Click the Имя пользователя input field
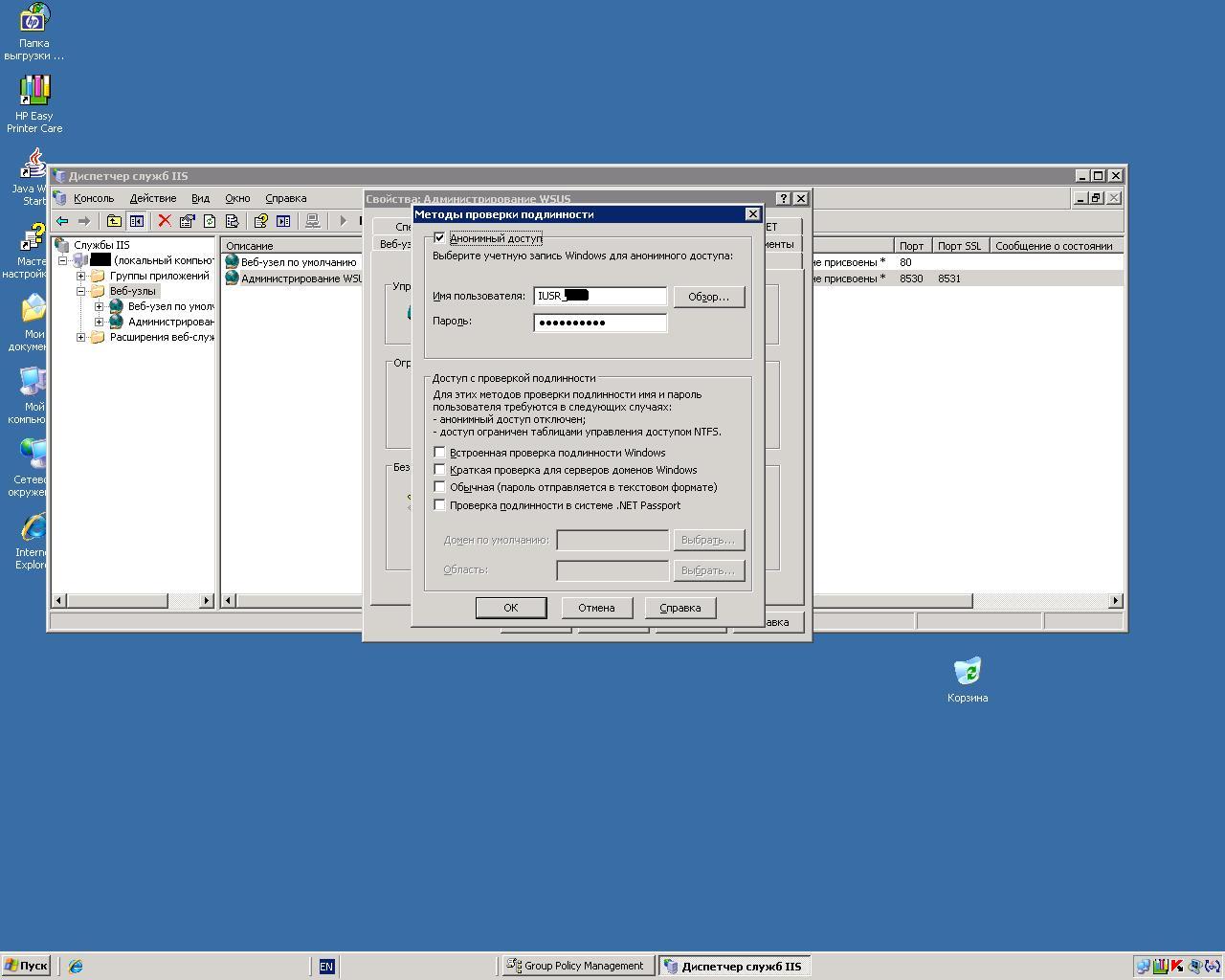The width and height of the screenshot is (1225, 980). pos(600,297)
